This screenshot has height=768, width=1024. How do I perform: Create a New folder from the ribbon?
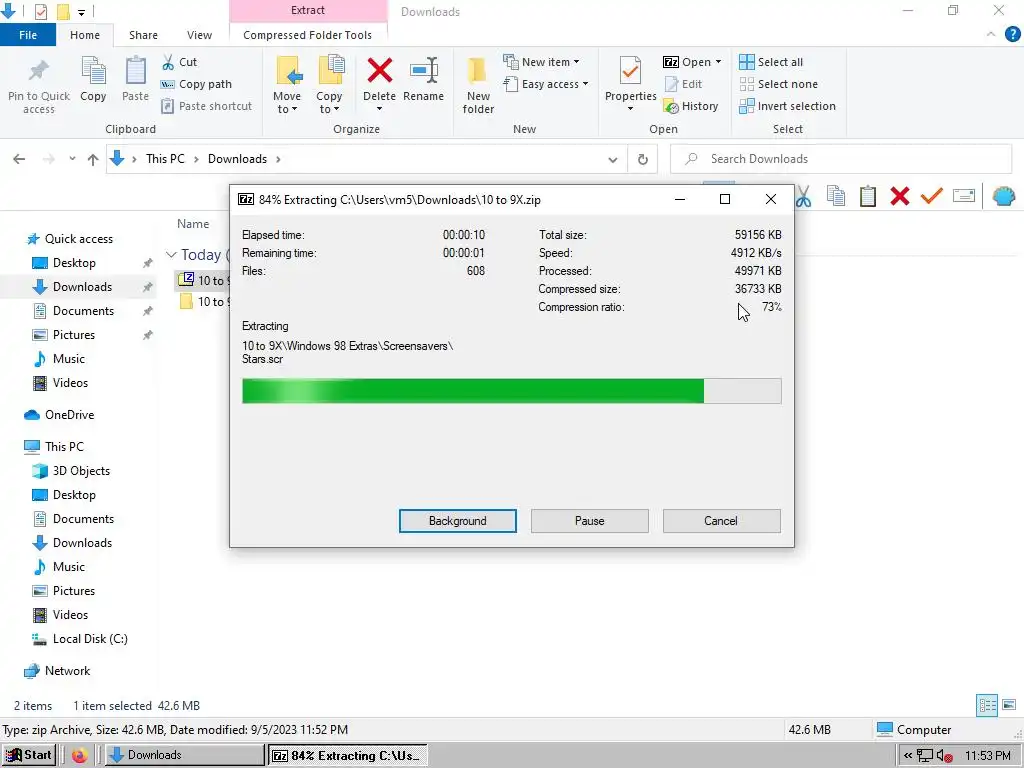(x=477, y=85)
